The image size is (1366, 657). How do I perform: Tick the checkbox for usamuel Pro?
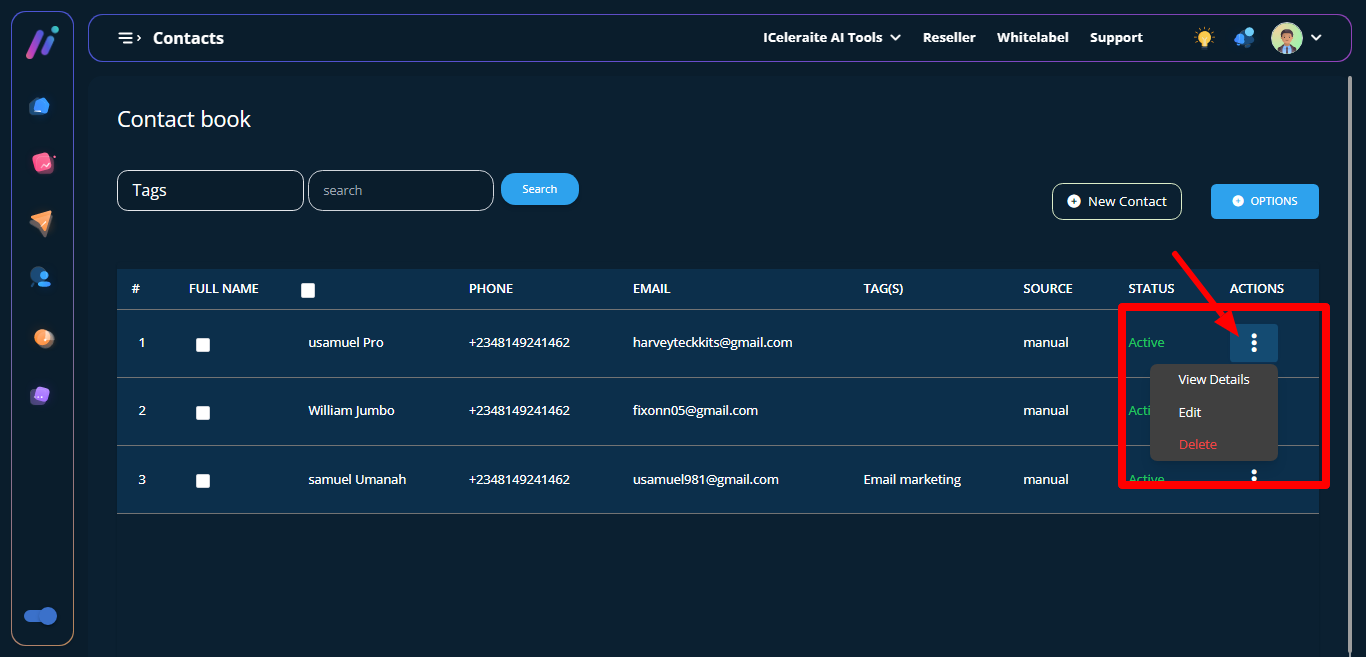pyautogui.click(x=203, y=345)
